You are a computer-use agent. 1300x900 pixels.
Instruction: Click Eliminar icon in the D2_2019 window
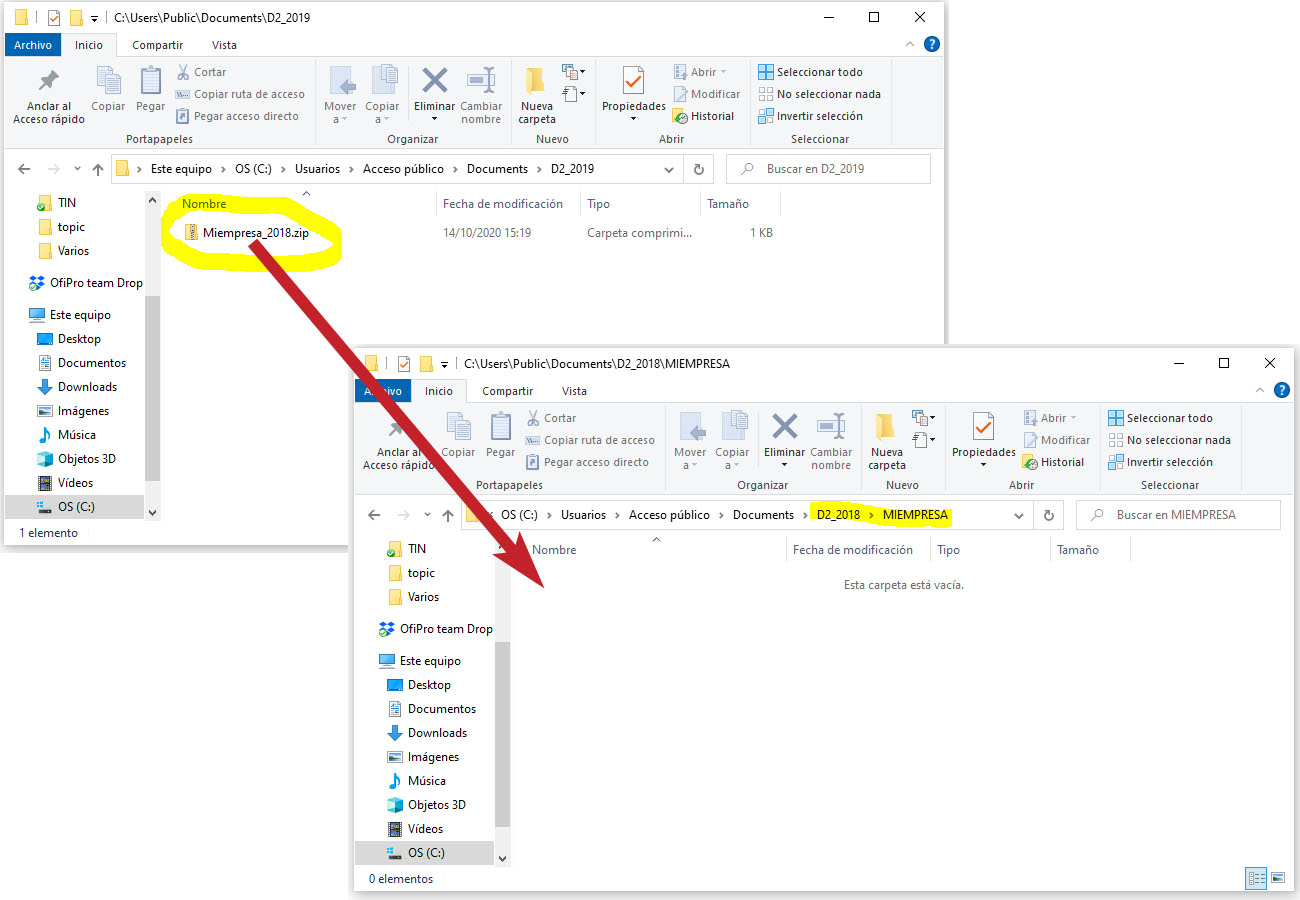click(x=434, y=83)
